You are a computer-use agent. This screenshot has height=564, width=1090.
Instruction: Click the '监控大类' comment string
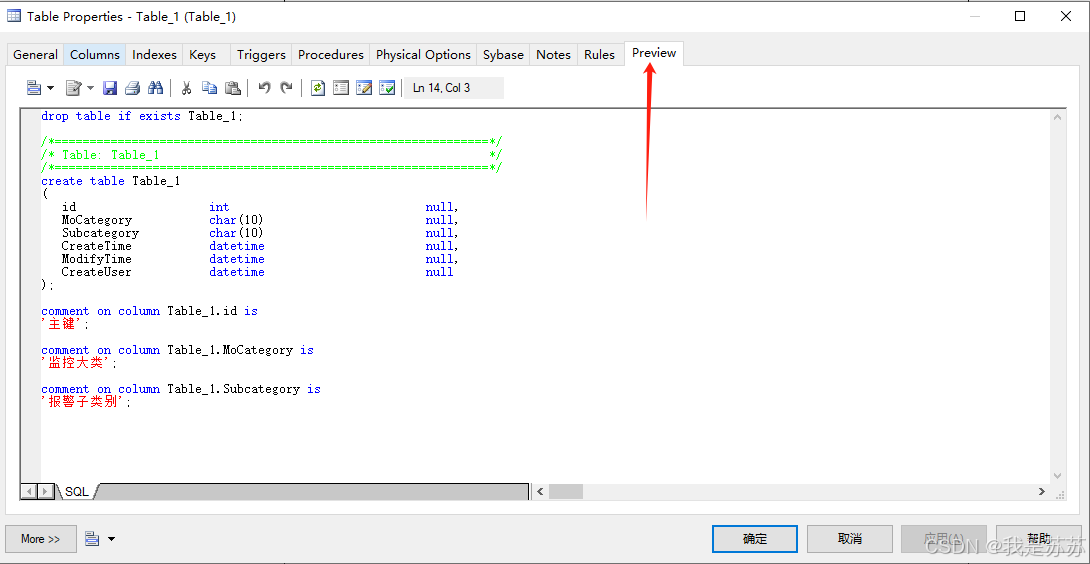click(76, 363)
